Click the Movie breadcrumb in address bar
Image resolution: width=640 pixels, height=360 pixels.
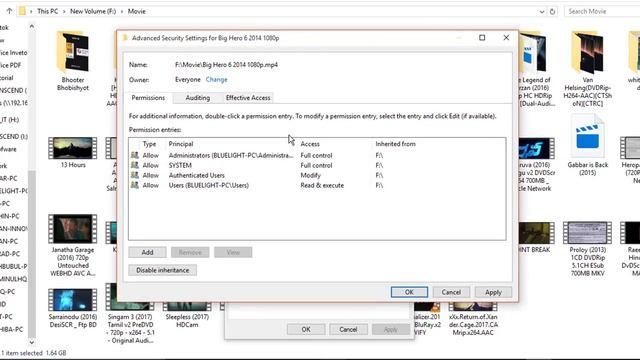[137, 11]
